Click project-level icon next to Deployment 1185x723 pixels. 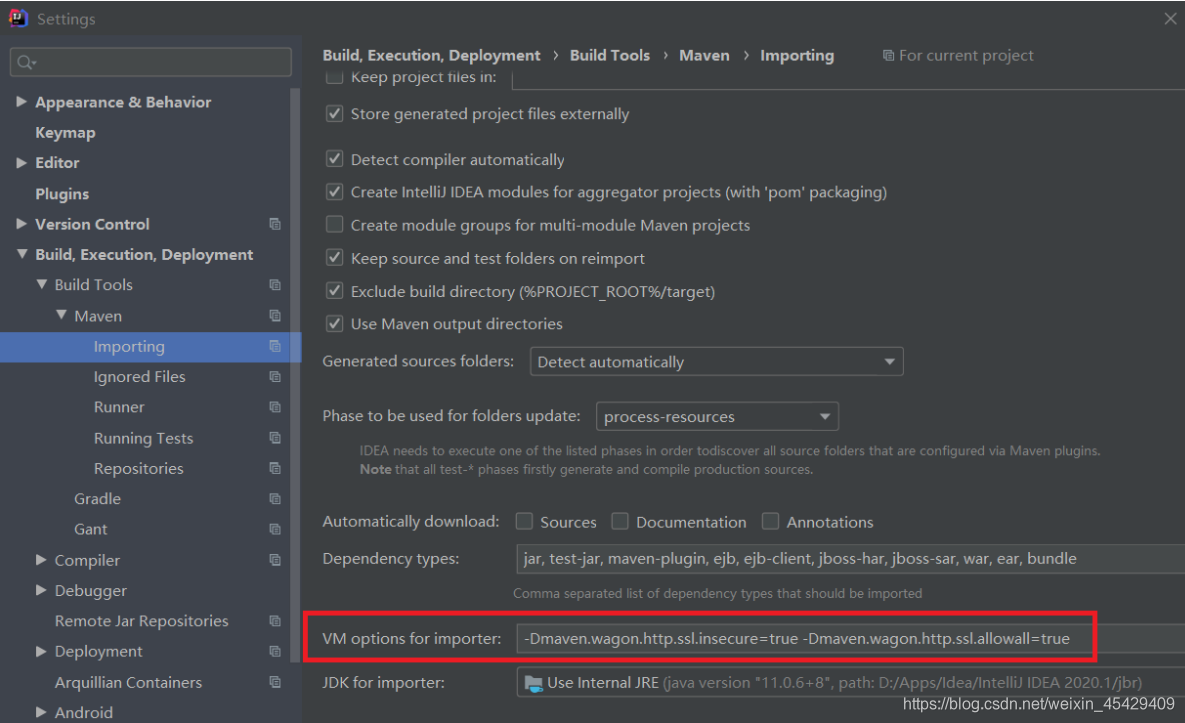275,651
